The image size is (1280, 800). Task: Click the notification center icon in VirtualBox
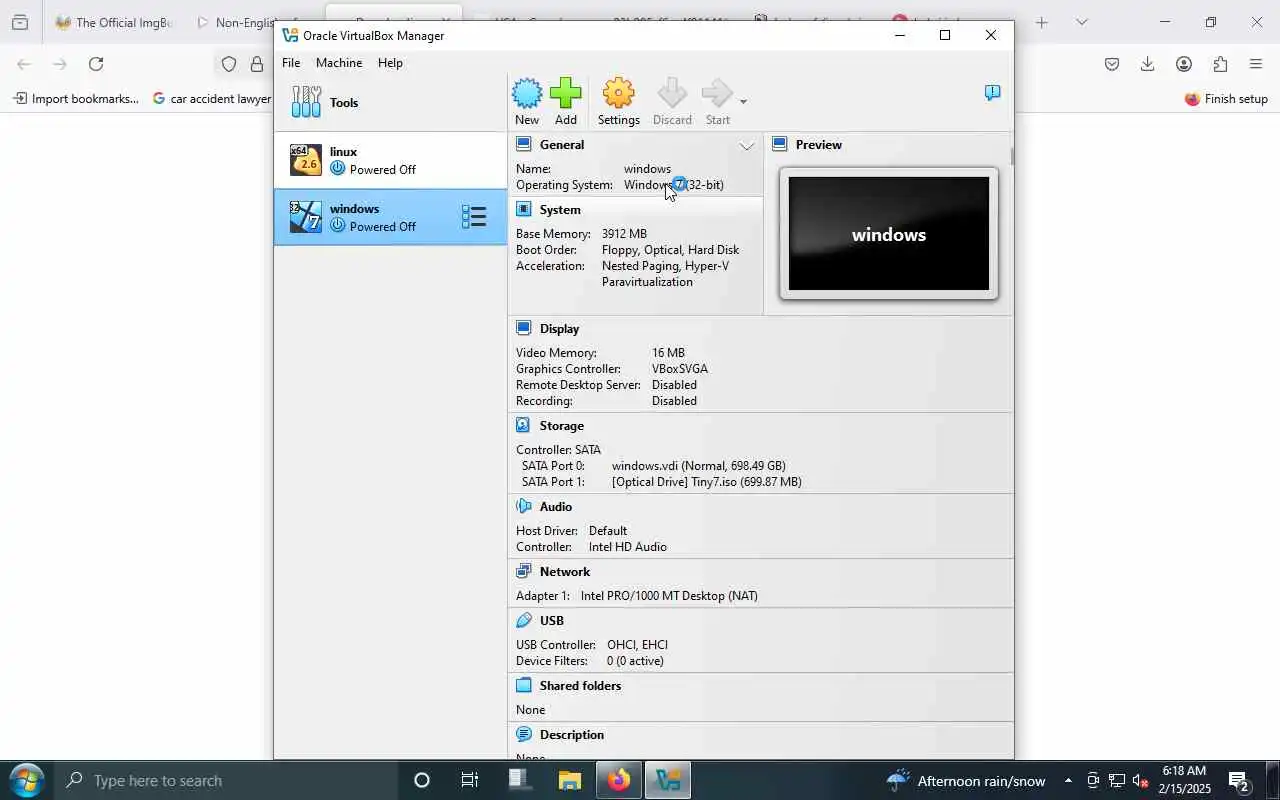(992, 93)
